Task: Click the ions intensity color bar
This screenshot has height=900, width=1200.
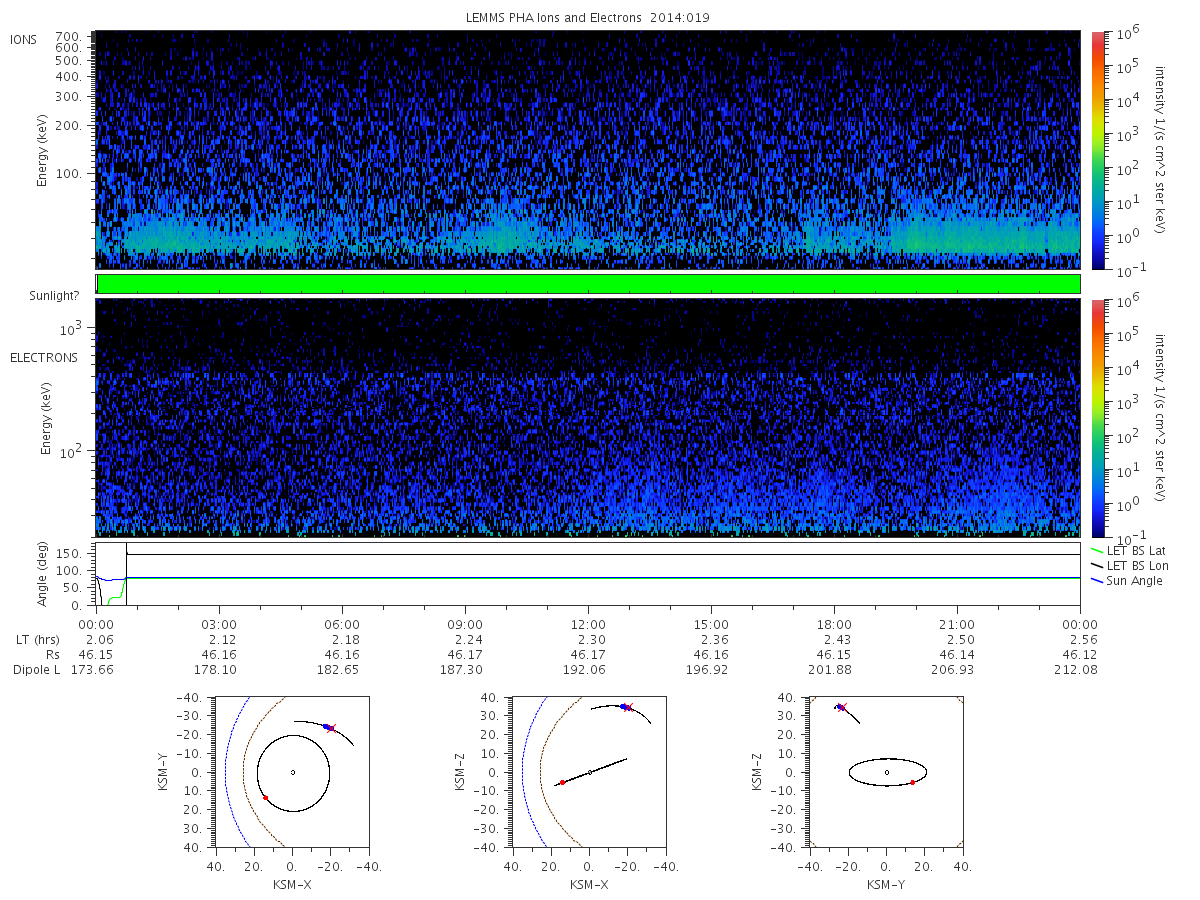Action: point(1097,150)
